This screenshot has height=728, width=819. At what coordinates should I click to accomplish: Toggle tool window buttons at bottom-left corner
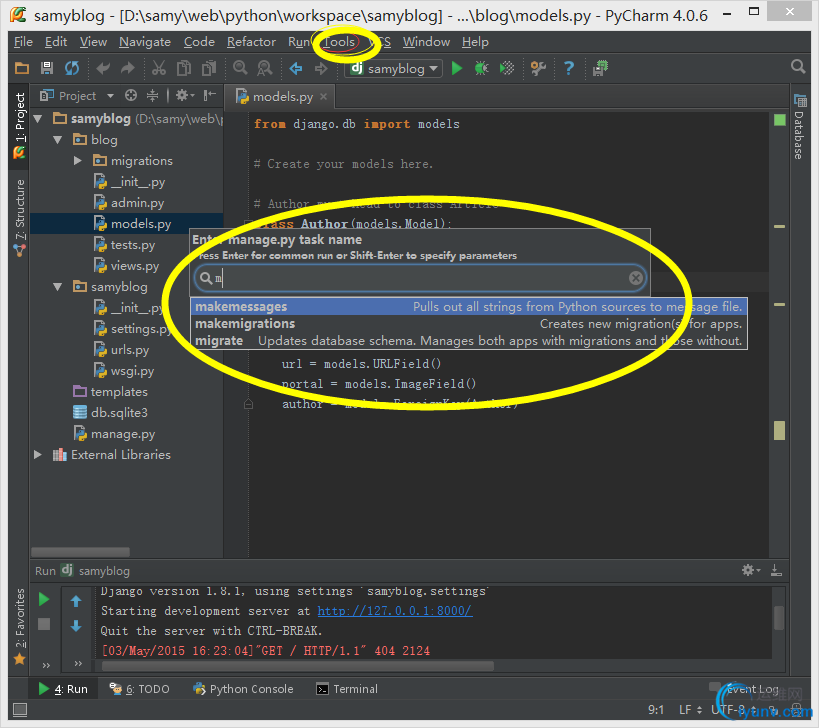[x=20, y=709]
